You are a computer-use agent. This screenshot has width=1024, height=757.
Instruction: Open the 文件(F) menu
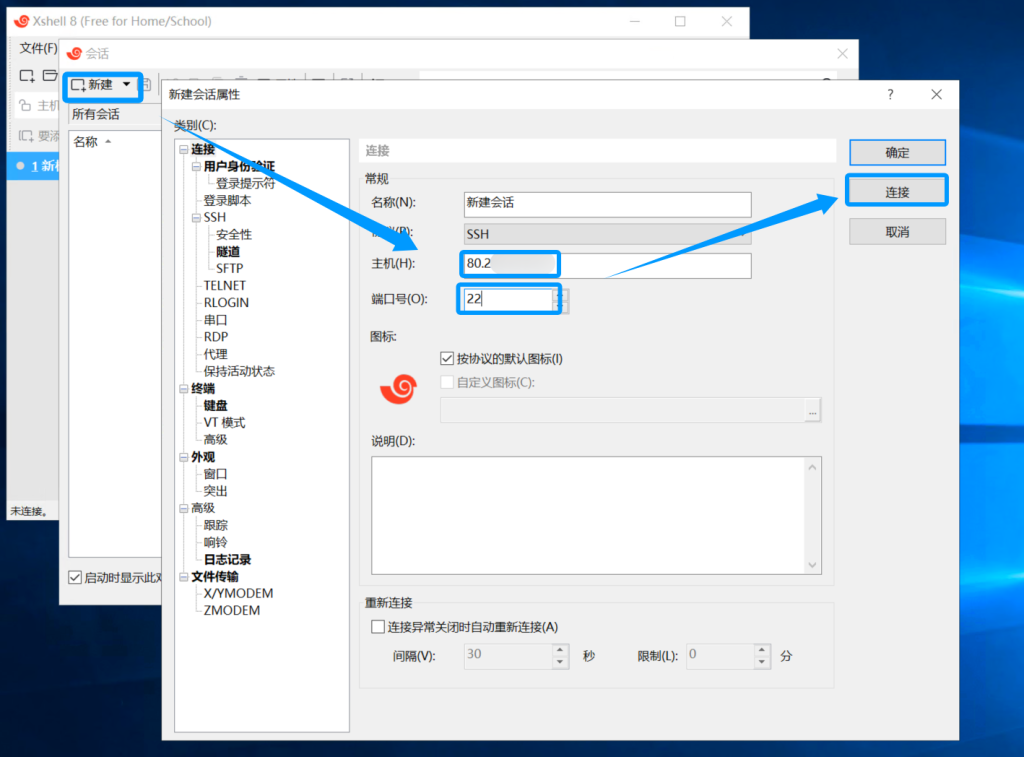[x=38, y=48]
